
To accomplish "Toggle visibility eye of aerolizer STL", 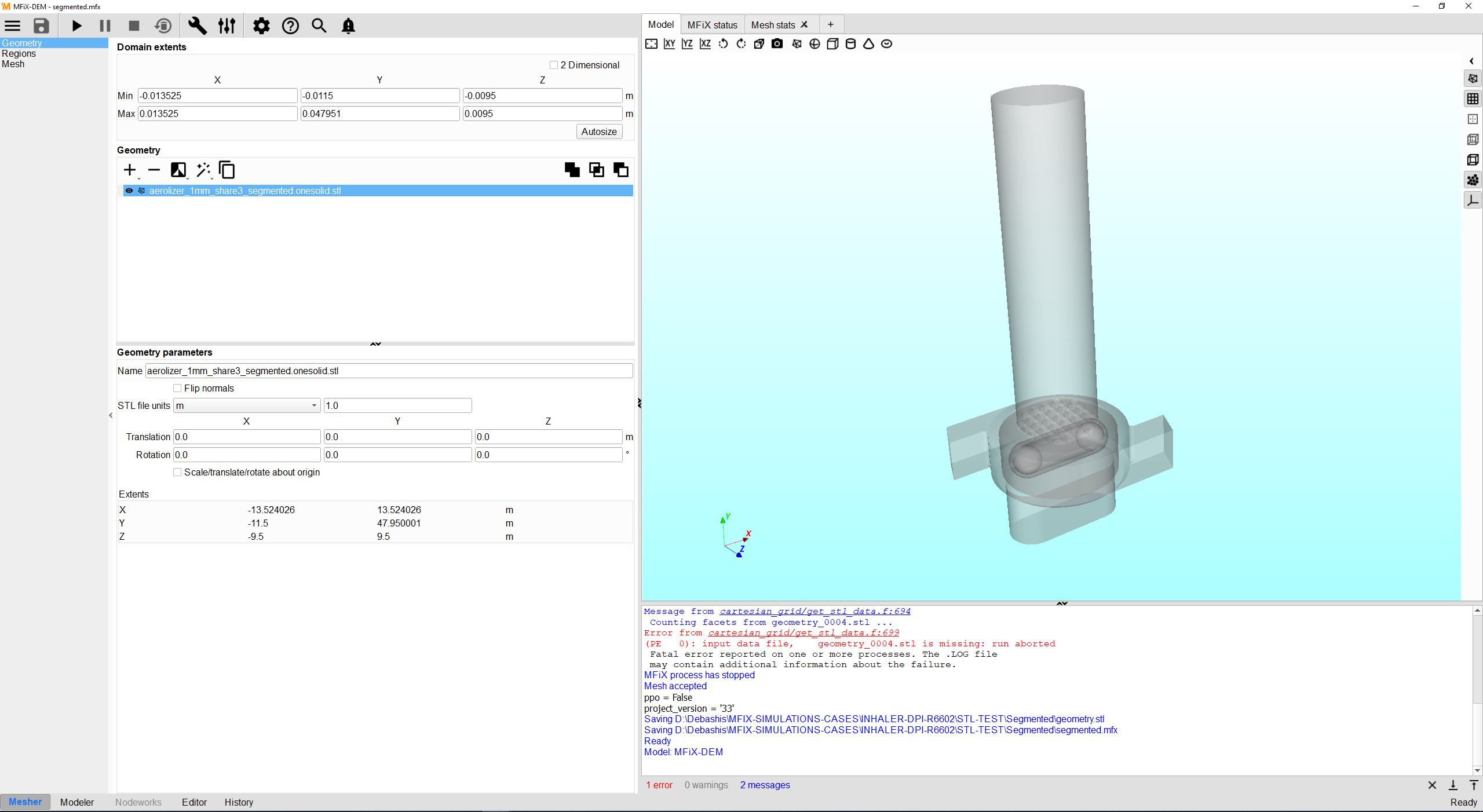I will pyautogui.click(x=129, y=191).
